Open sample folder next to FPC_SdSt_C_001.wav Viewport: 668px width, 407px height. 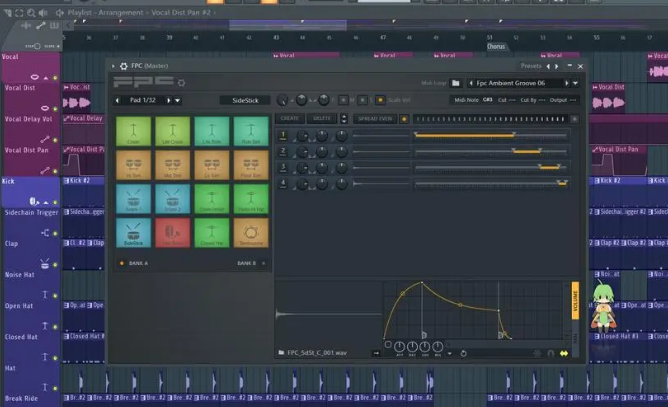[x=281, y=353]
